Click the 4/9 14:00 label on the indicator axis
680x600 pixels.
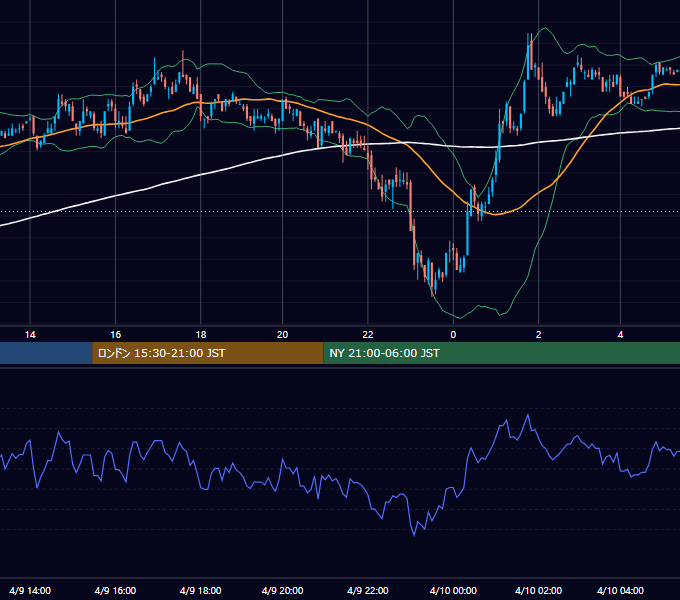tap(30, 590)
